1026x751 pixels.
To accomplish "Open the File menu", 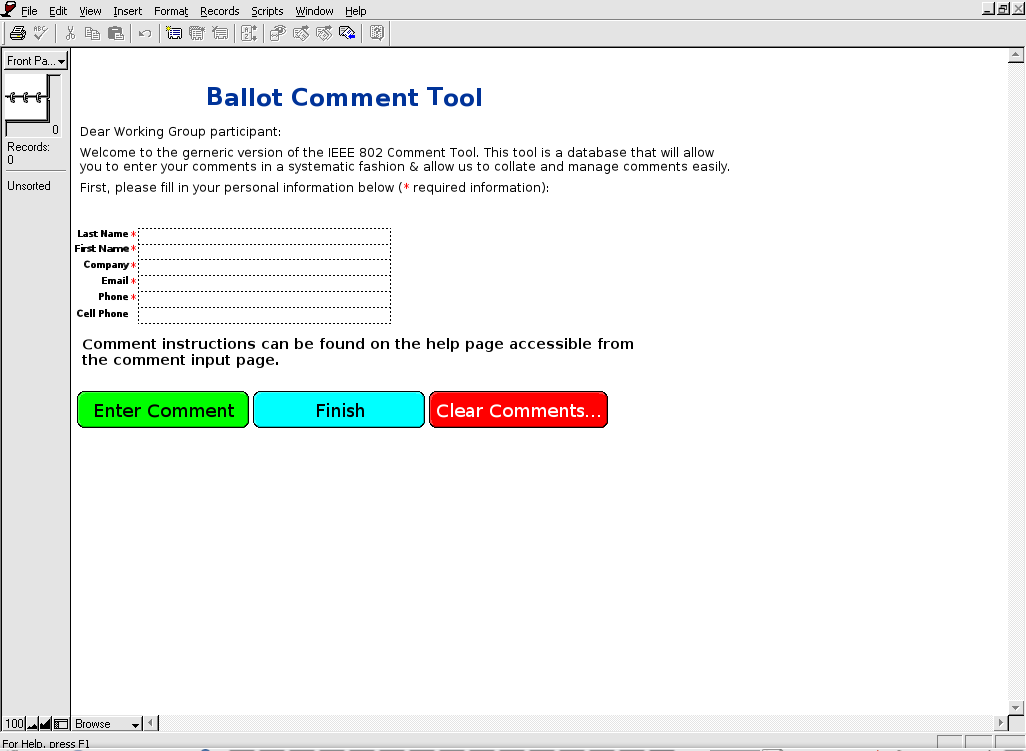I will (x=29, y=11).
